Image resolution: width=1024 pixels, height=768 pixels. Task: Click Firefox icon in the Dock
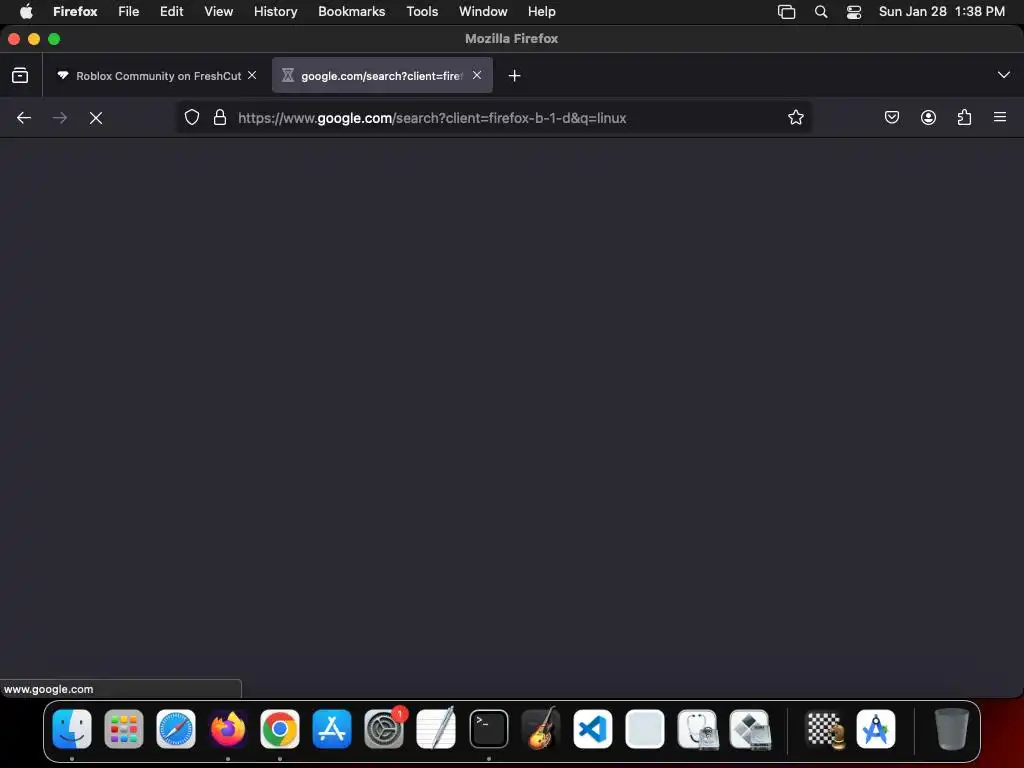pyautogui.click(x=228, y=729)
